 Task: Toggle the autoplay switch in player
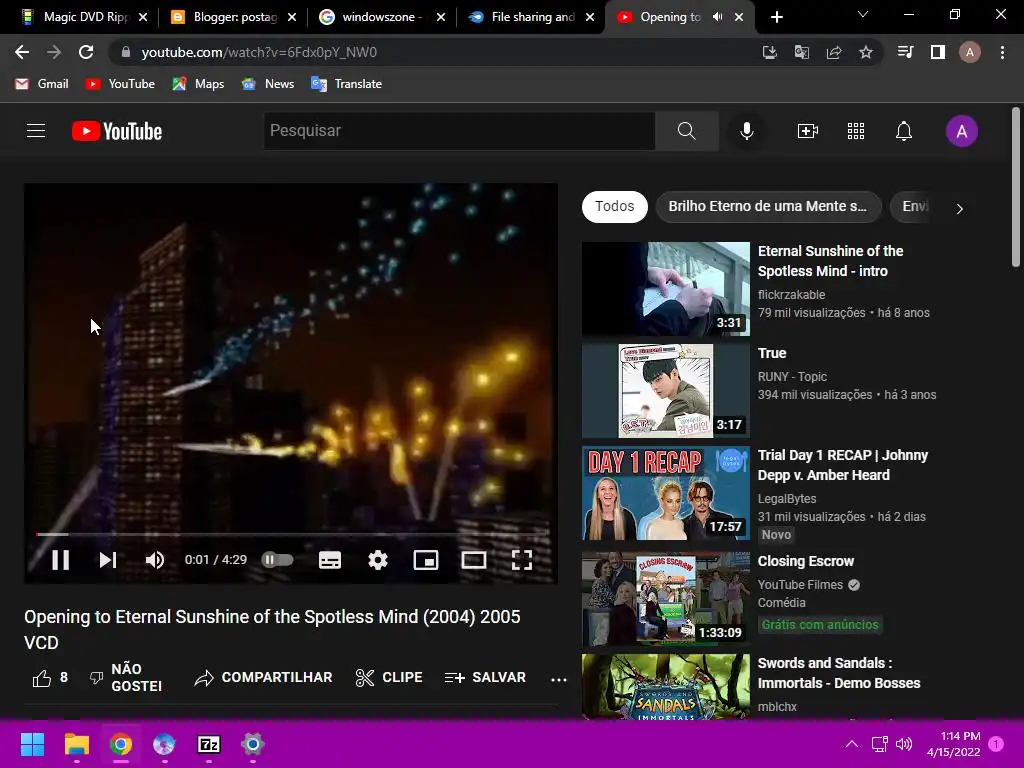278,560
